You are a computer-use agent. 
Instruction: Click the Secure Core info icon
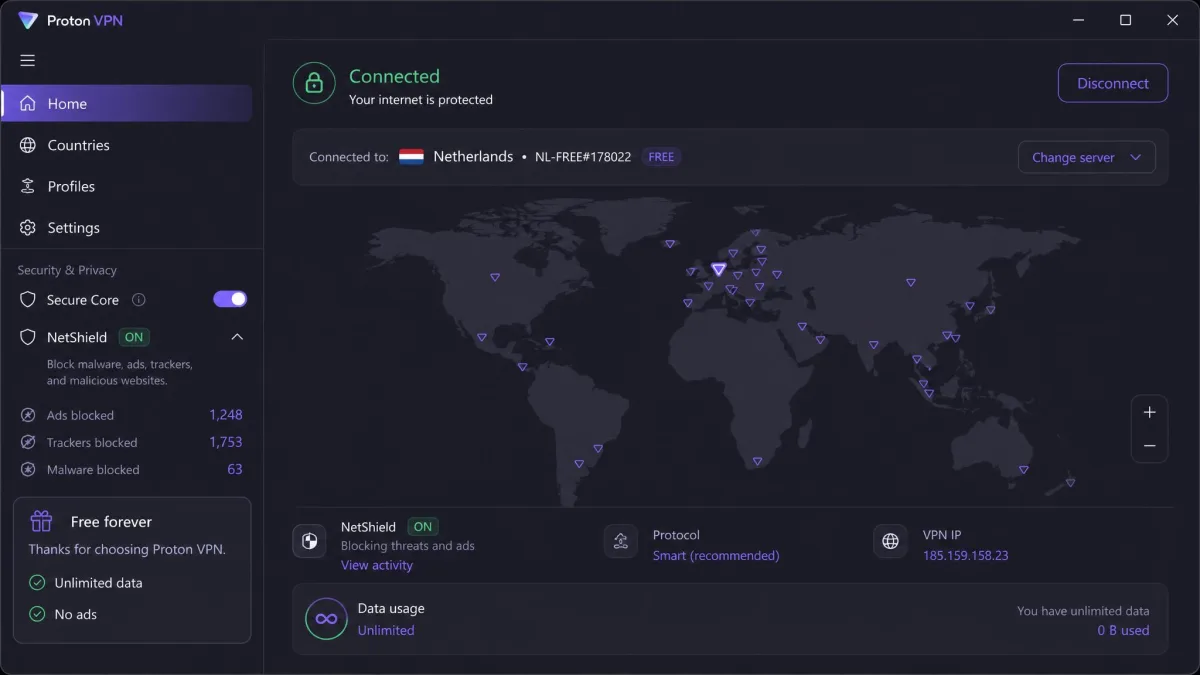pos(139,299)
